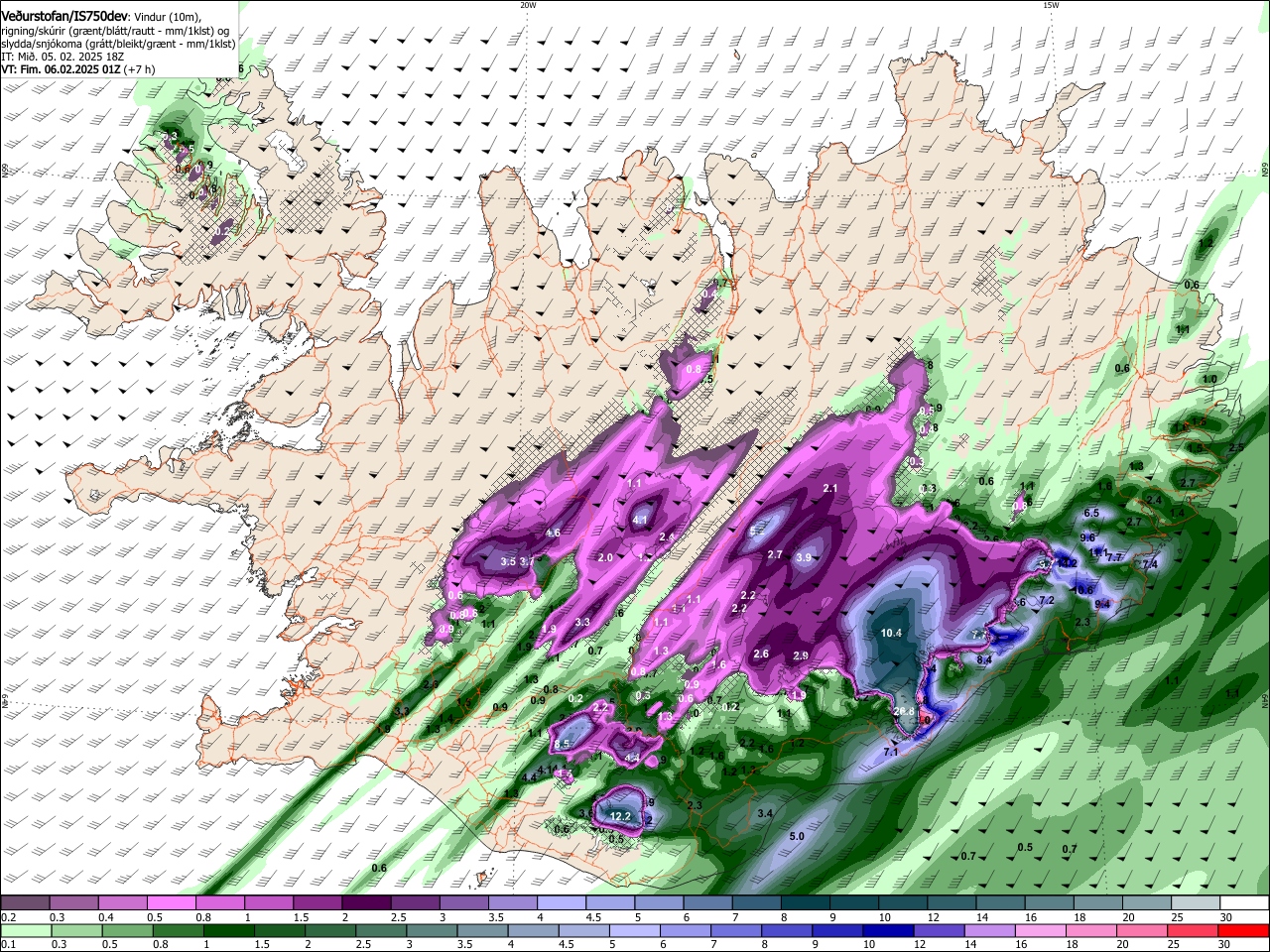Screen dimensions: 1270x952
Task: Click the '3.4' value on the south coast
Action: 765,813
